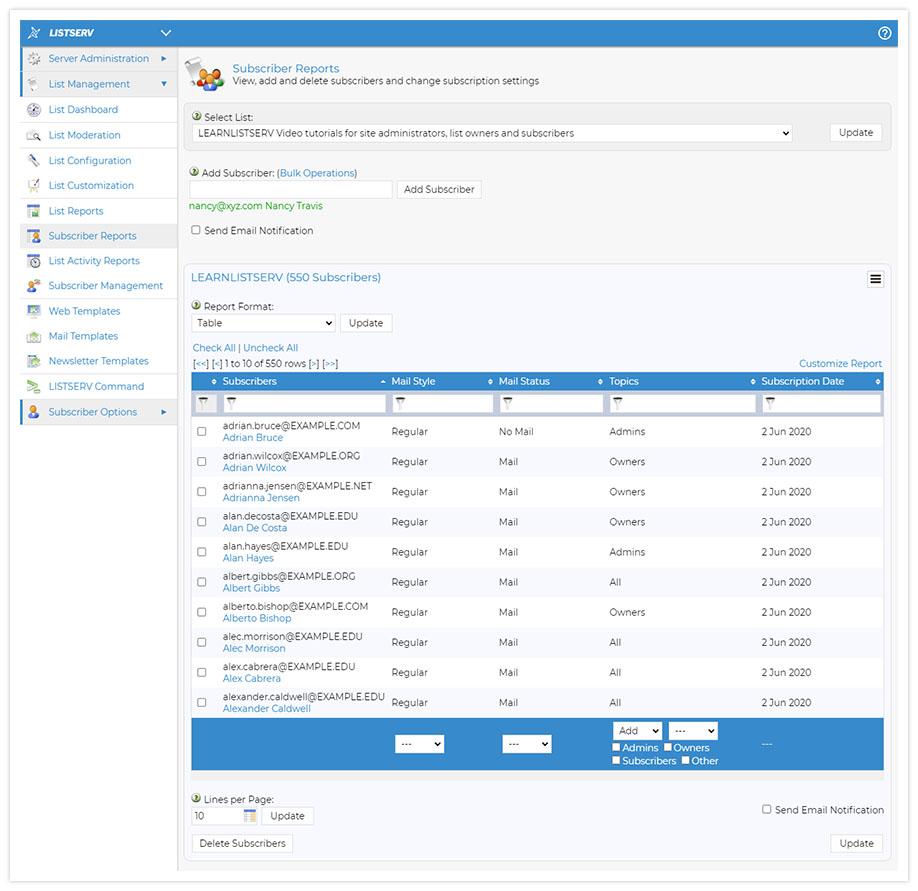Viewport: 918px width, 891px height.
Task: Open the Report Format Table dropdown
Action: click(x=263, y=323)
